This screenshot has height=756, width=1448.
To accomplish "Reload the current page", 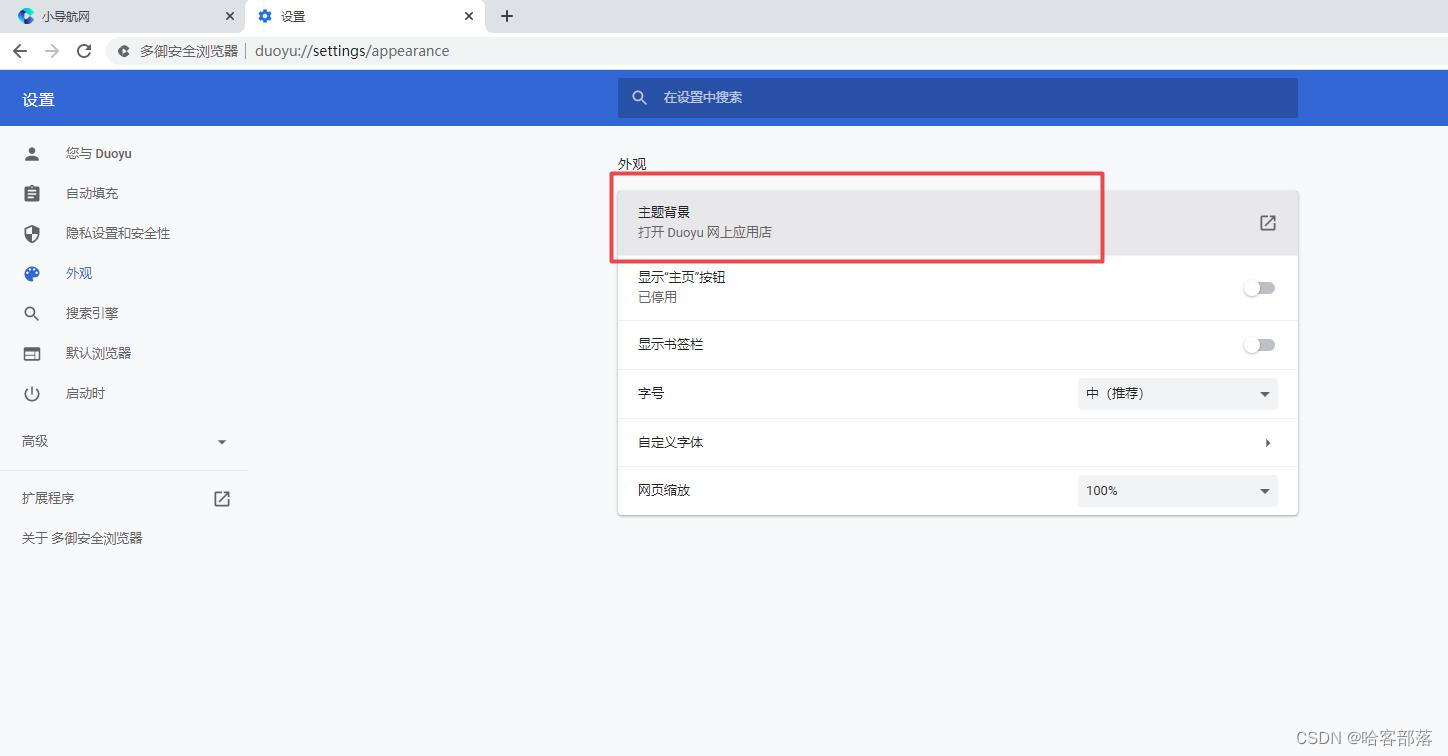I will (x=84, y=51).
